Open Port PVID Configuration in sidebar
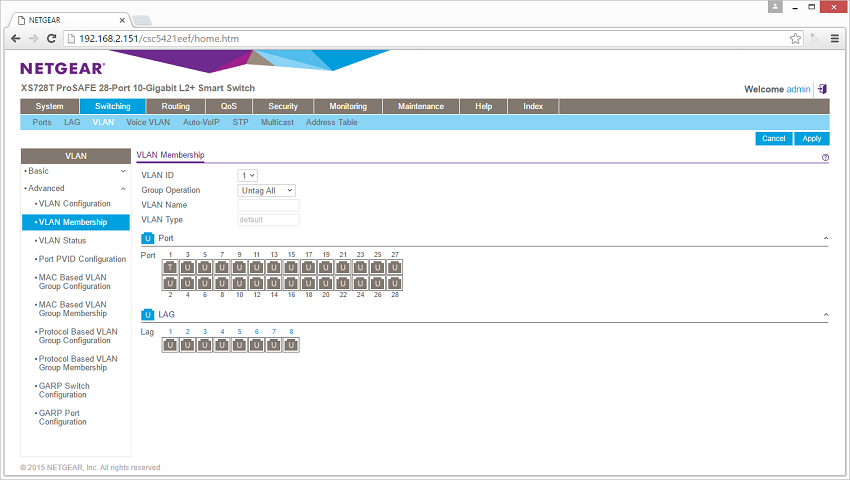The height and width of the screenshot is (480, 850). point(82,259)
